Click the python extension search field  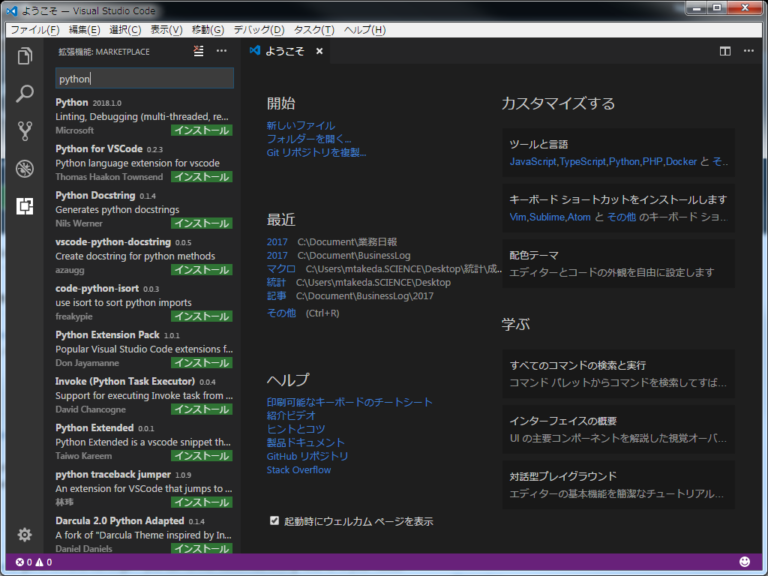(x=144, y=79)
